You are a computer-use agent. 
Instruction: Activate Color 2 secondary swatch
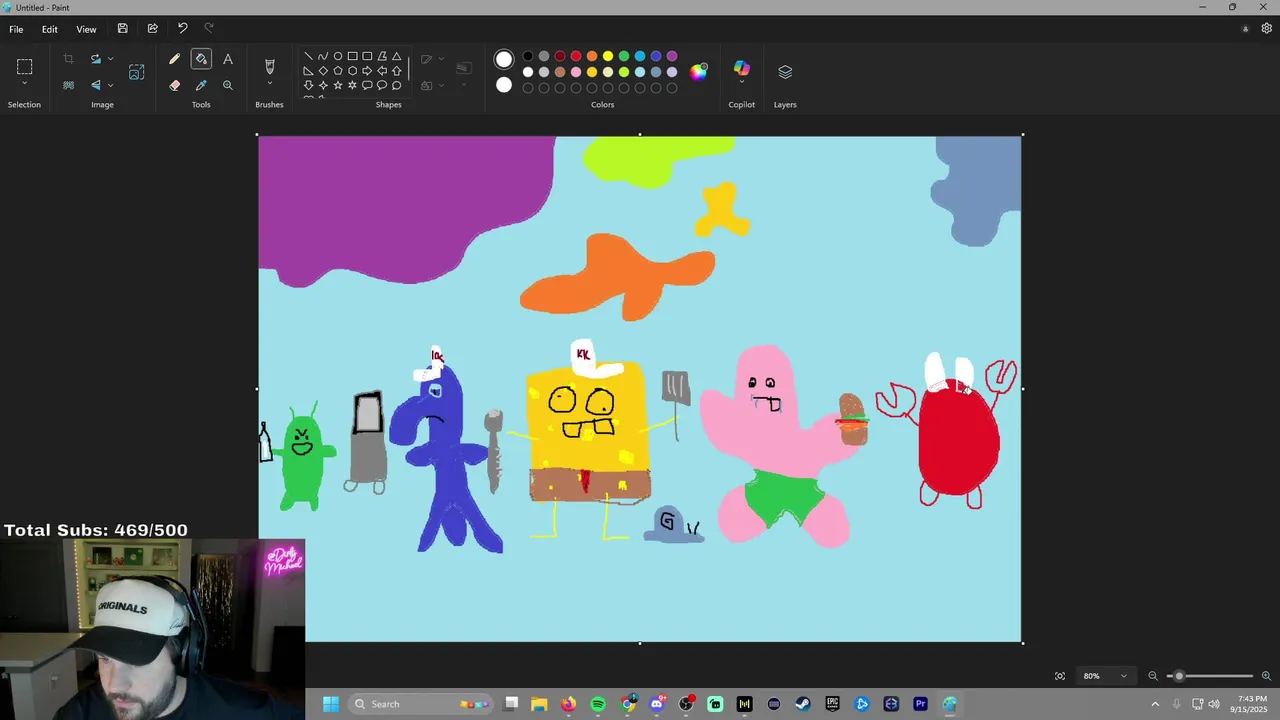pos(504,85)
